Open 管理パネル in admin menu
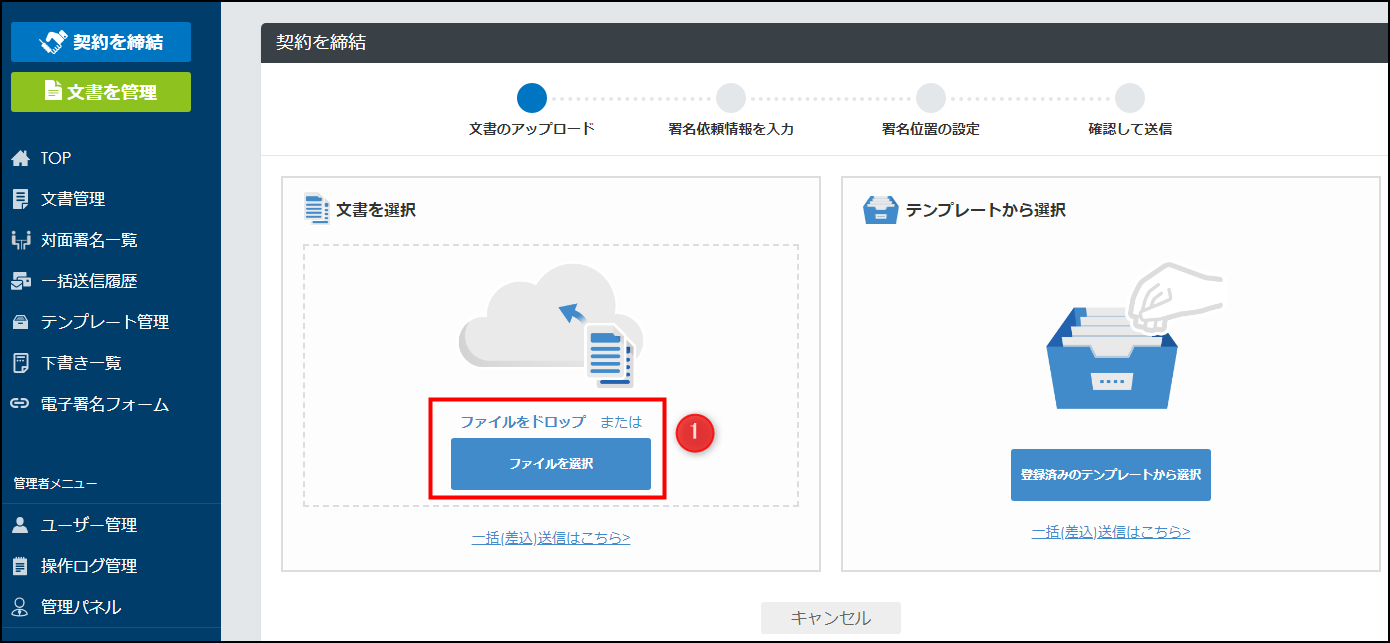Screen dimensions: 1390x643 pos(80,607)
